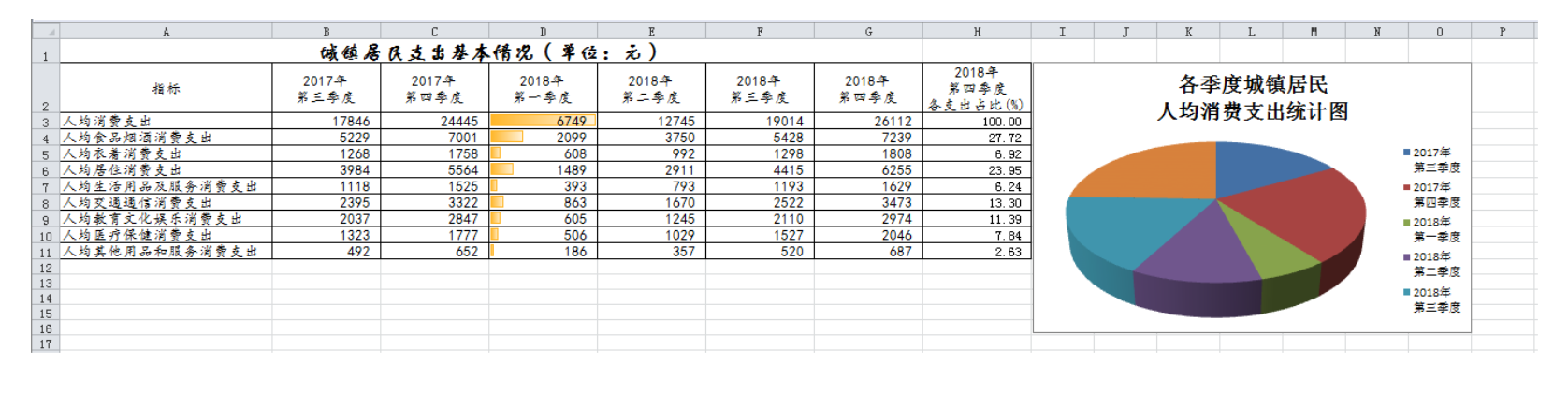The height and width of the screenshot is (394, 1568).
Task: Select column A header
Action: (x=166, y=32)
